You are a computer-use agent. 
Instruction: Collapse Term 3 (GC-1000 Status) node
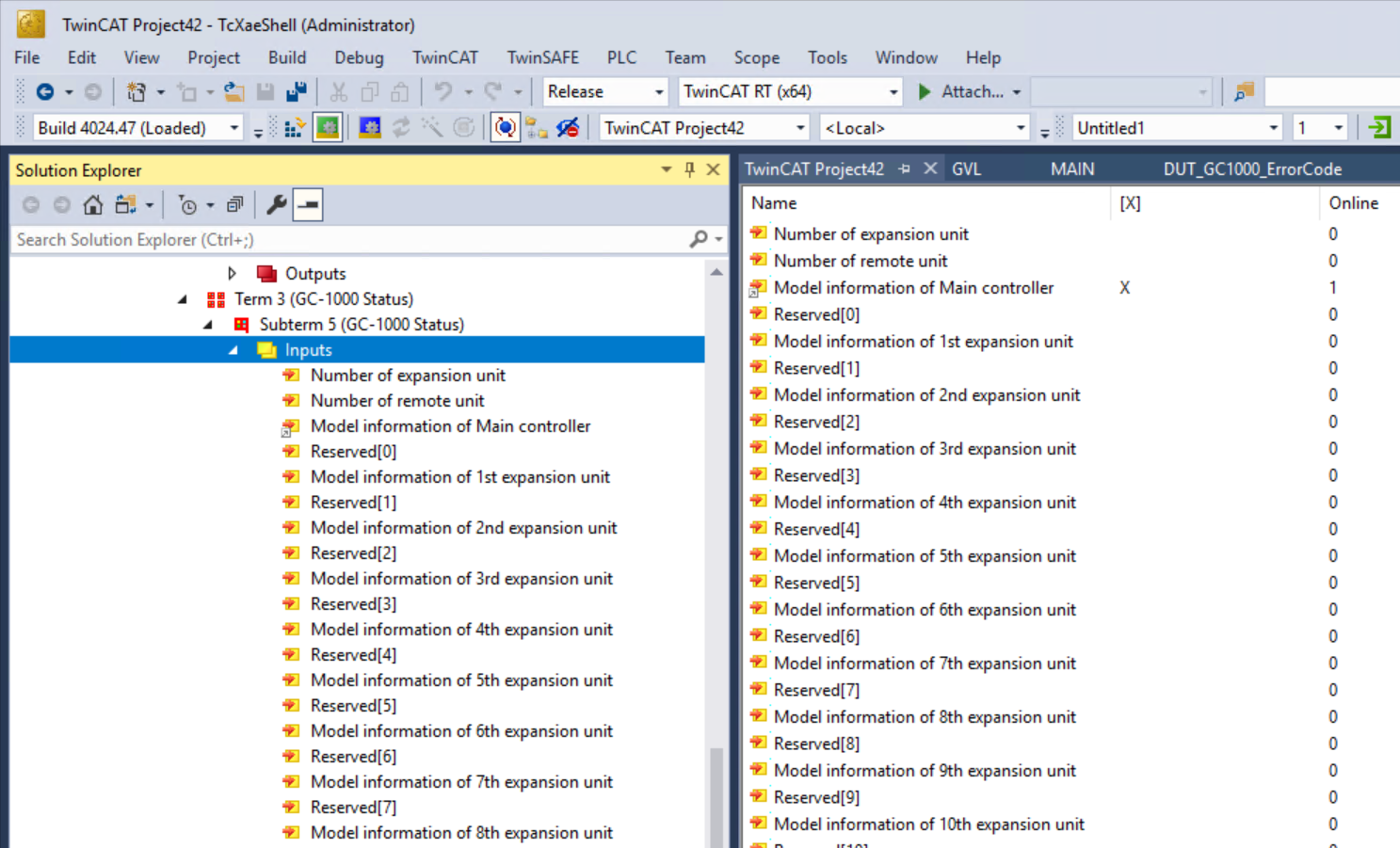click(183, 299)
